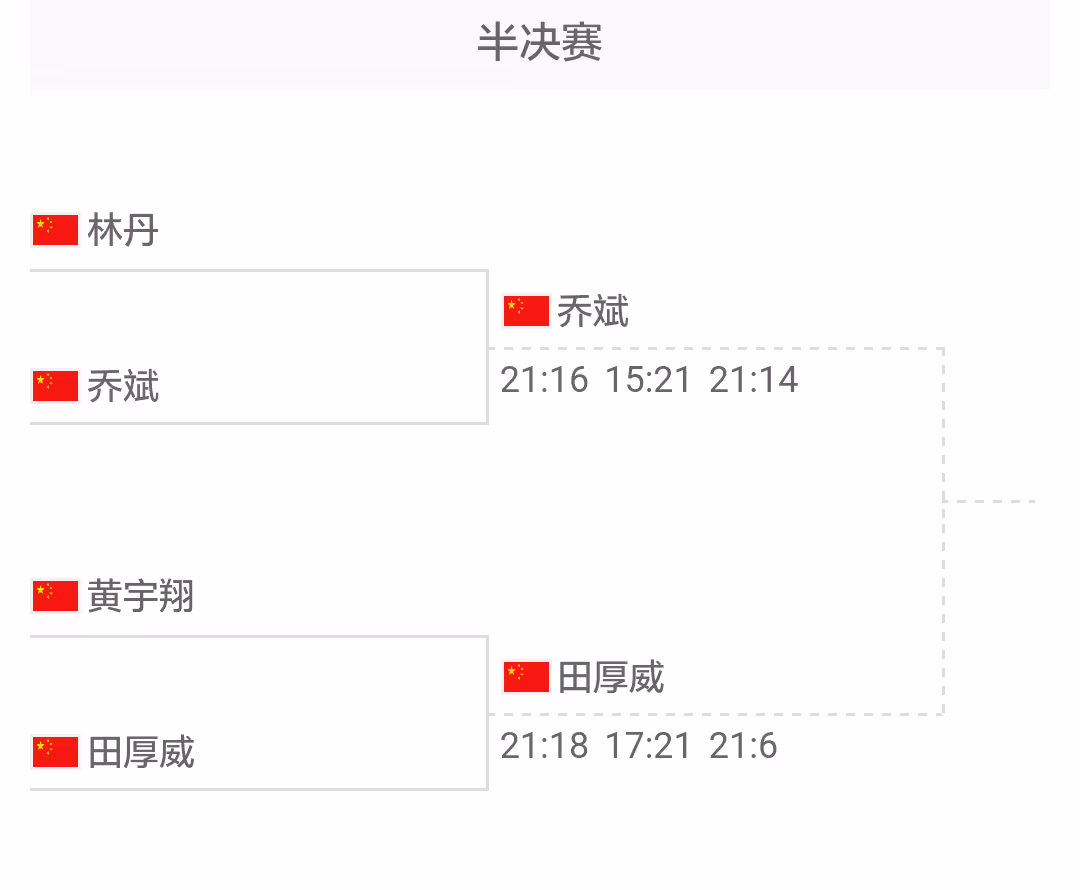This screenshot has width=1080, height=890.
Task: Click the flag next to 乔斌 in the semifinal list
Action: pos(55,386)
